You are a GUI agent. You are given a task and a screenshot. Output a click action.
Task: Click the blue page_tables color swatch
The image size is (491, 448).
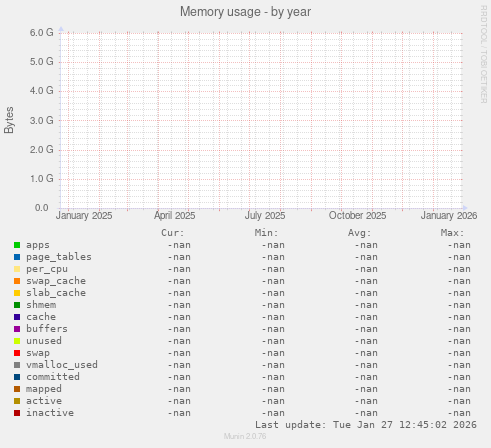17,257
